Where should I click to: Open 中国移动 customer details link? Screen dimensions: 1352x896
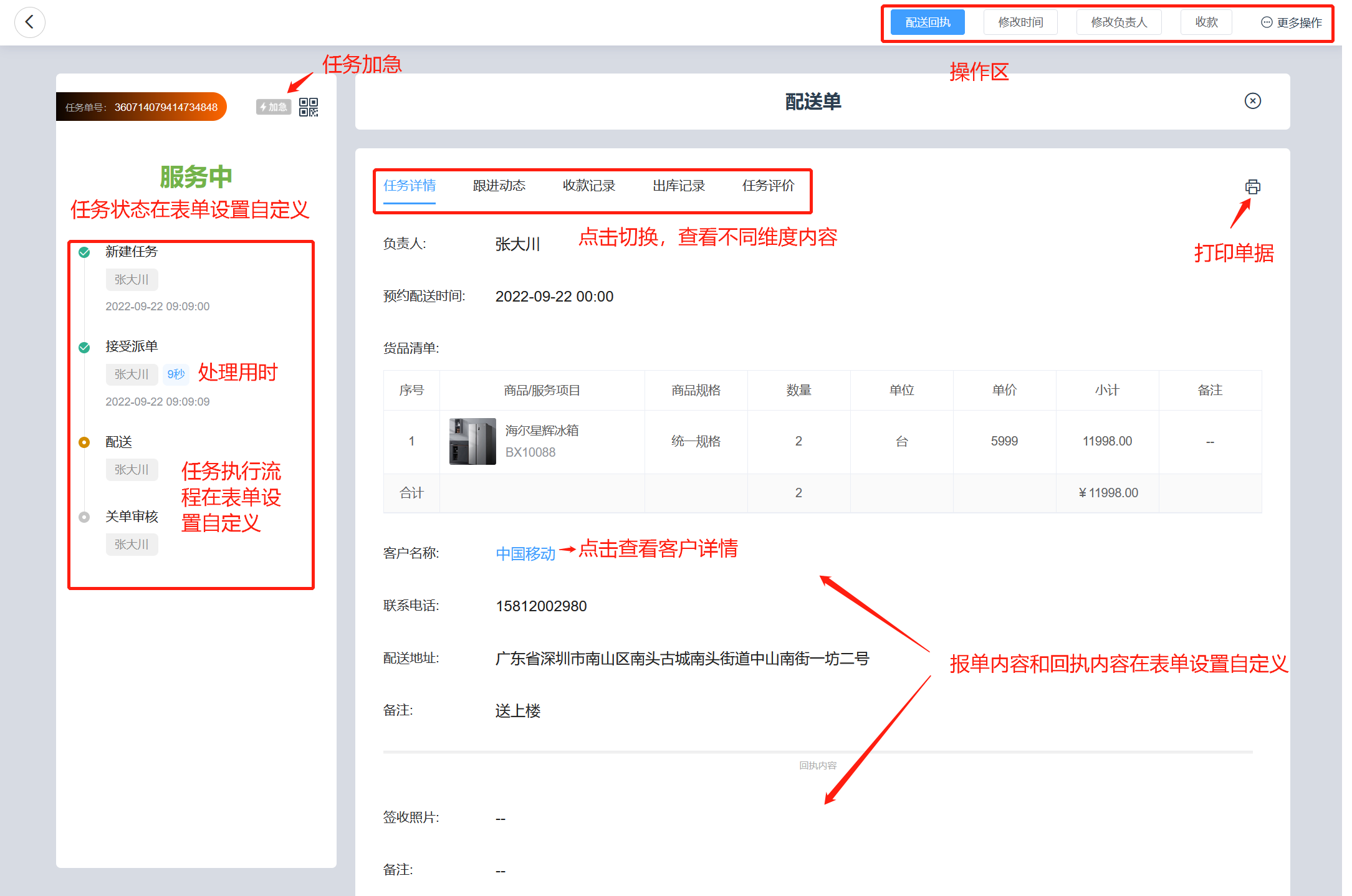click(525, 554)
